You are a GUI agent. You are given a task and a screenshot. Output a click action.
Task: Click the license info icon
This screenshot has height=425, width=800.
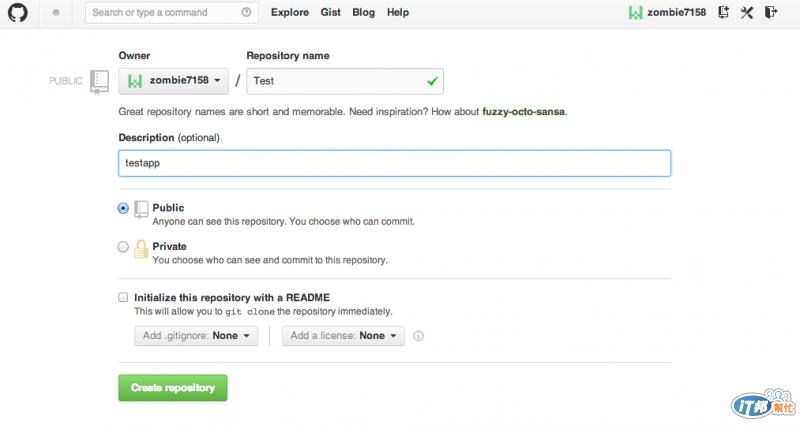click(418, 336)
